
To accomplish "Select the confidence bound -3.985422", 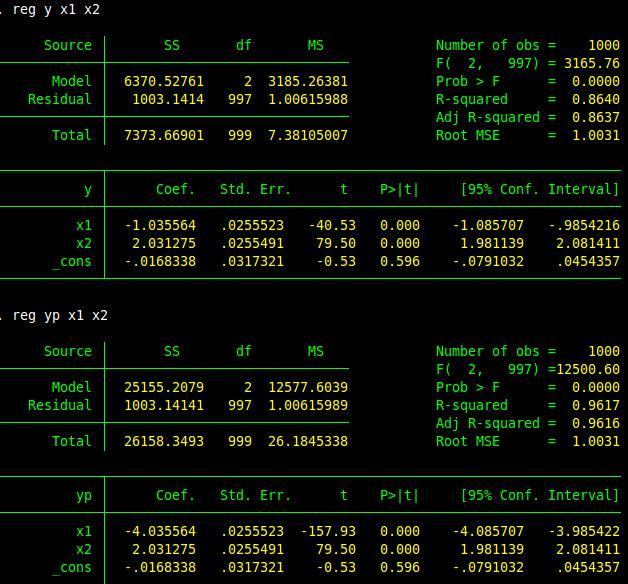I will coord(584,531).
